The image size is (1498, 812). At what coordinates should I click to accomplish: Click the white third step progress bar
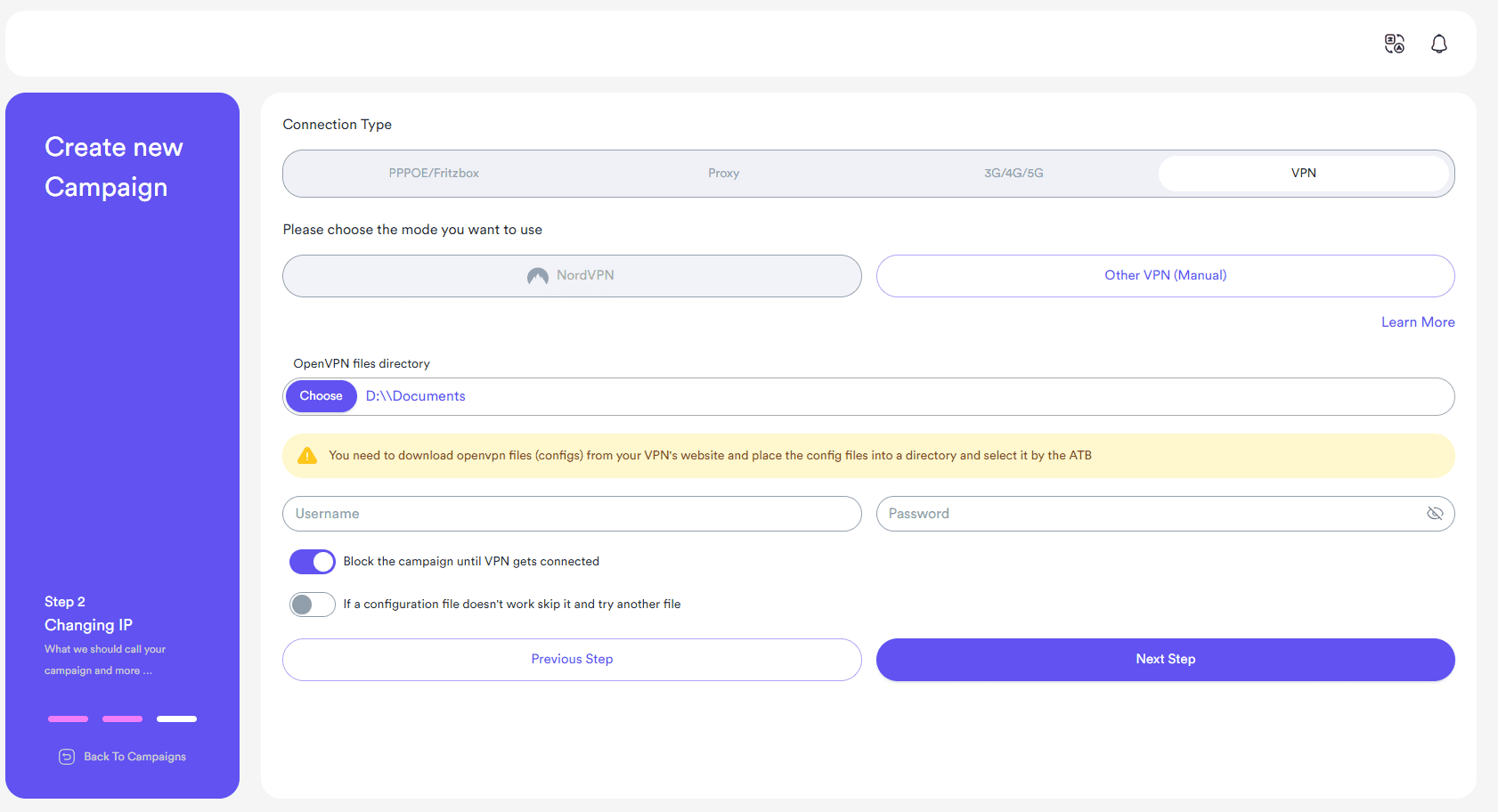pyautogui.click(x=176, y=719)
